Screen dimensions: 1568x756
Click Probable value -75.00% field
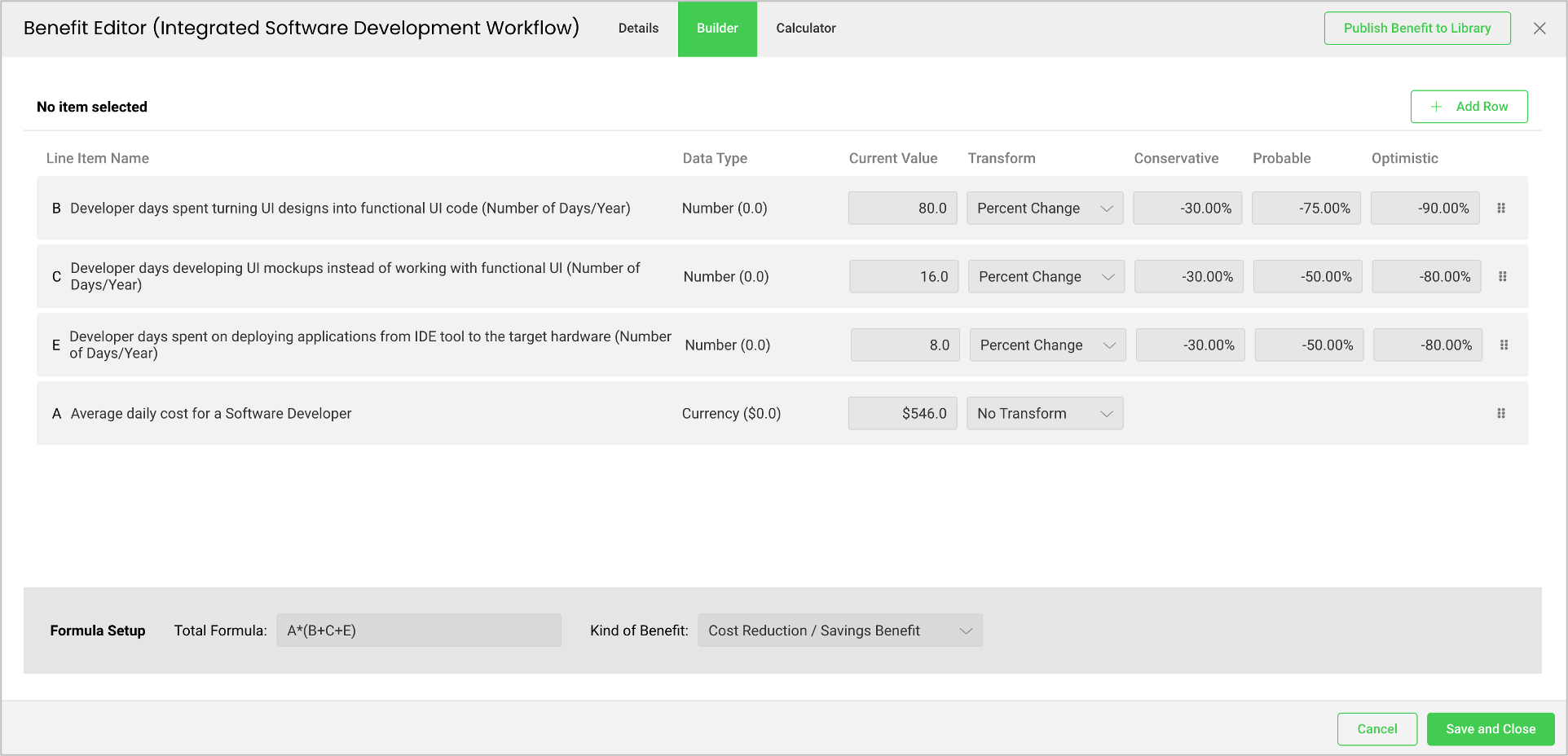[x=1306, y=209]
